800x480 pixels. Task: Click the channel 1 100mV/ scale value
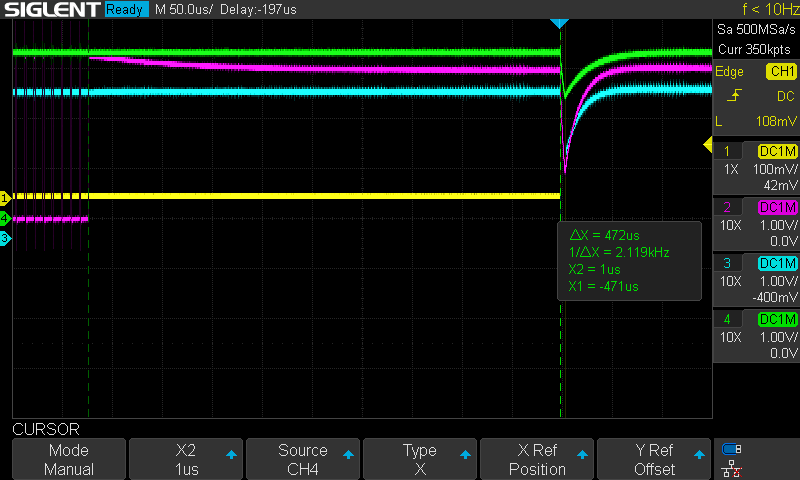click(x=775, y=169)
